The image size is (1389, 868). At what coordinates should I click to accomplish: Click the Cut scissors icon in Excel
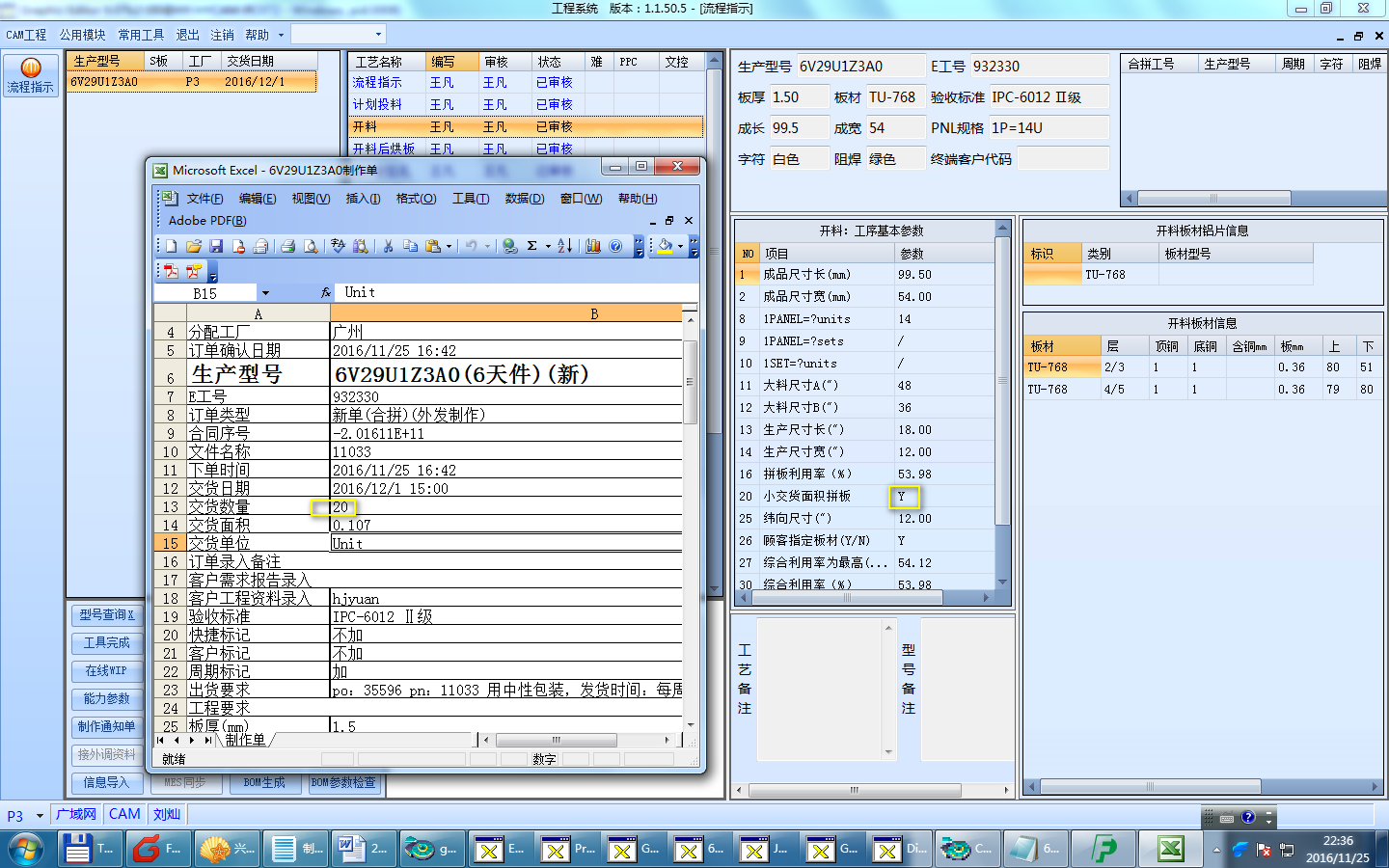click(x=388, y=246)
